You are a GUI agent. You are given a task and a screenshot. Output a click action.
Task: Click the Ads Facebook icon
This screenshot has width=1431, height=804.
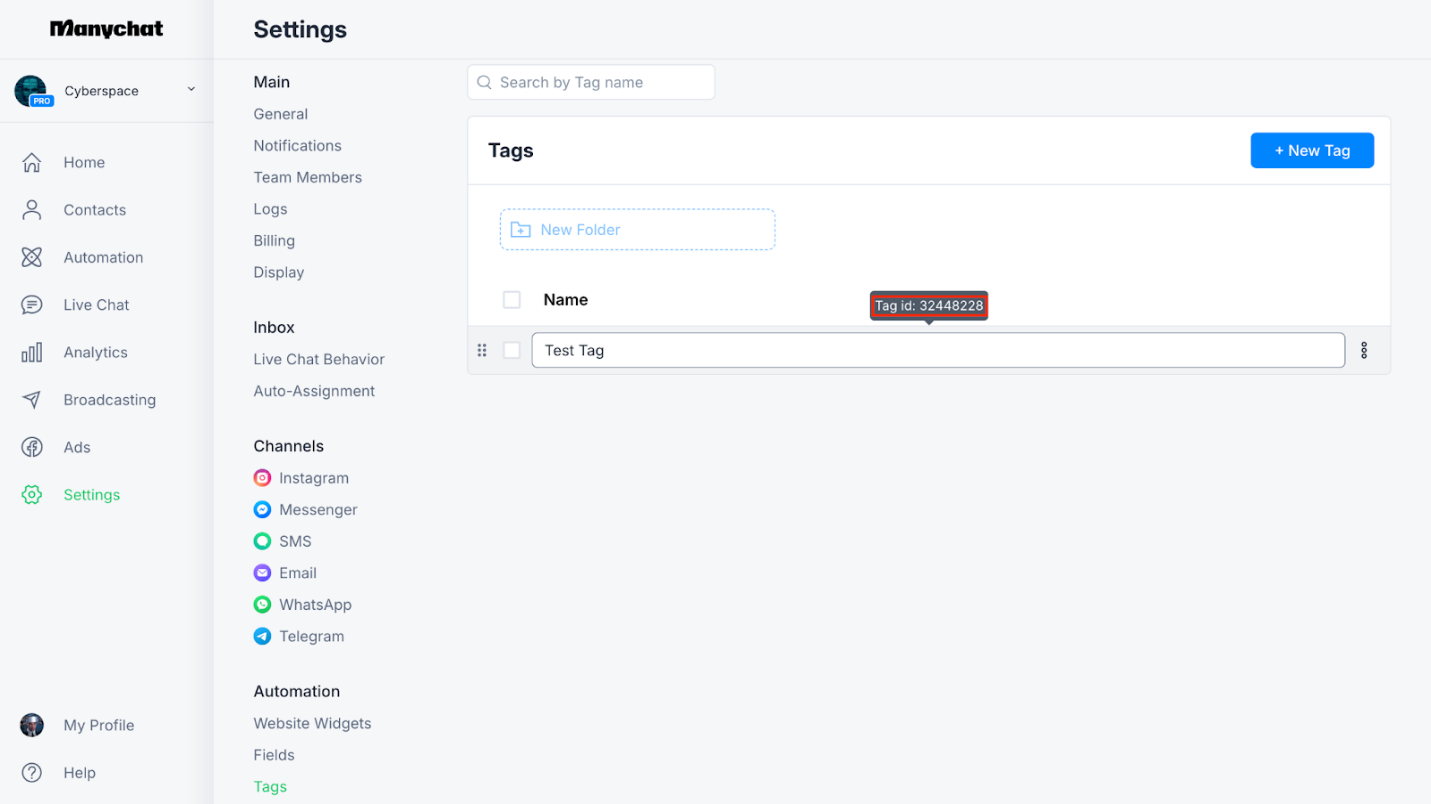click(x=32, y=447)
